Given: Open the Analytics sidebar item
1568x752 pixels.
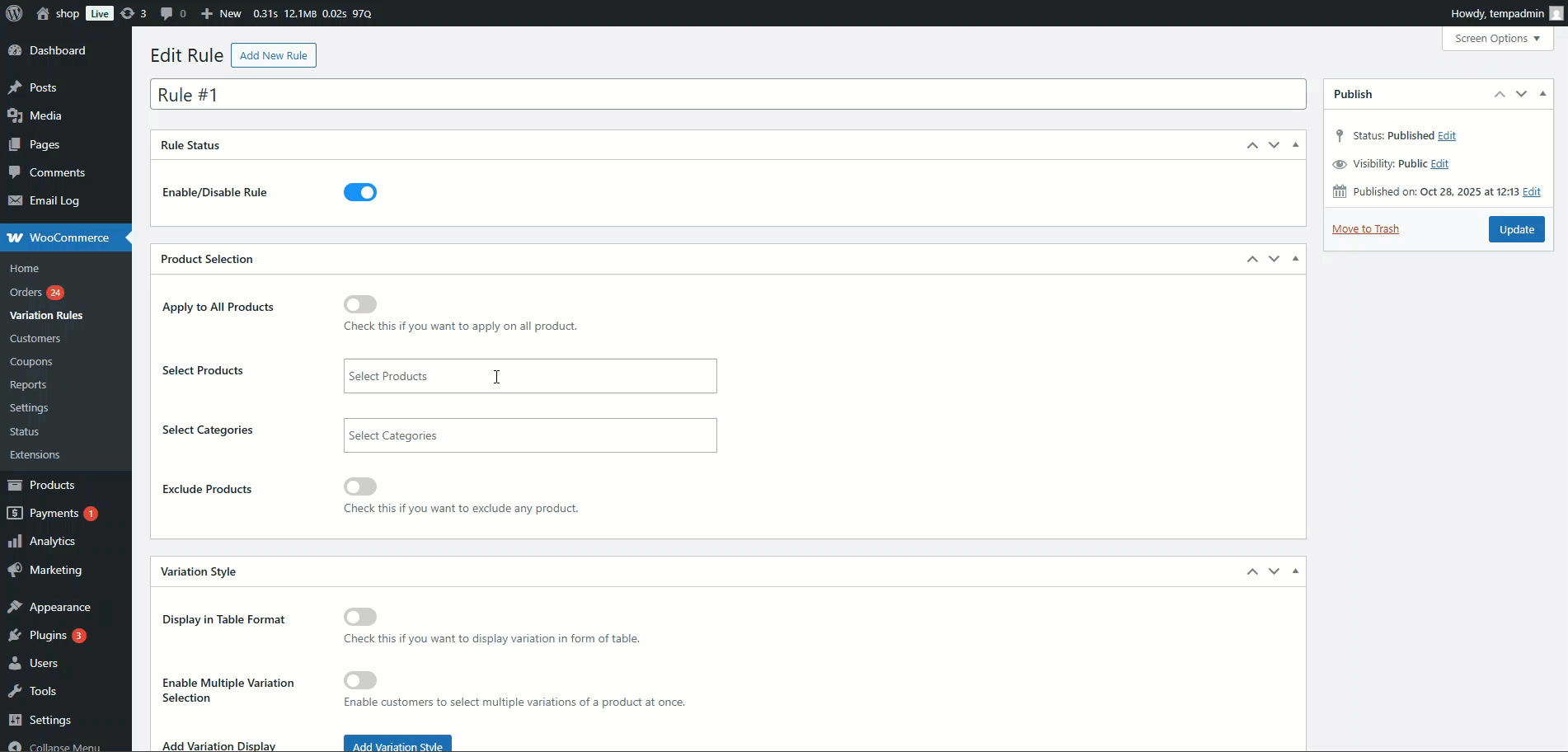Looking at the screenshot, I should [x=52, y=541].
